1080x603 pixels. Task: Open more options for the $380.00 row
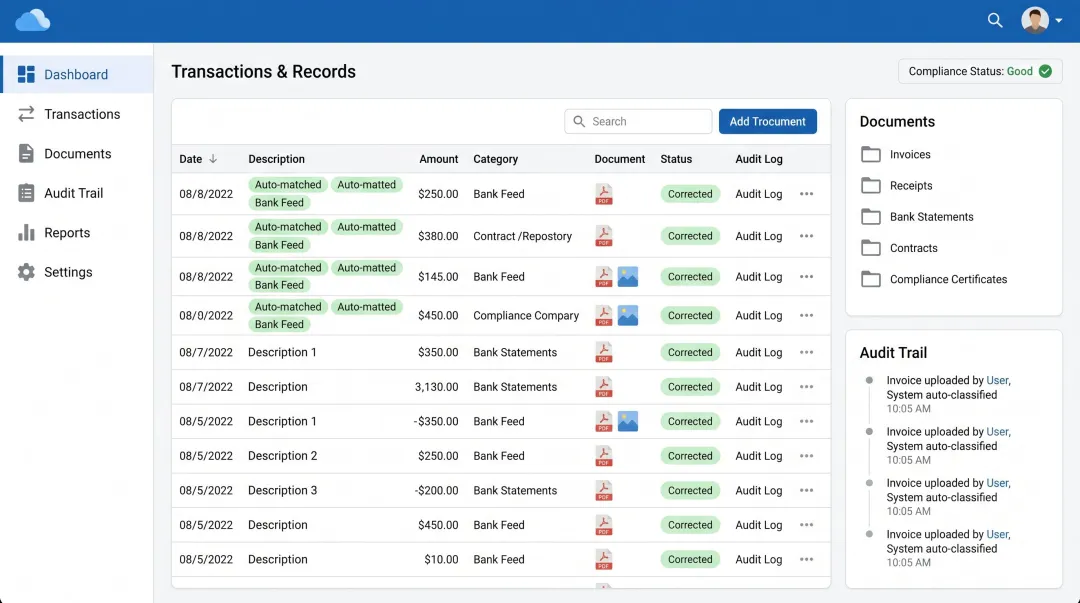[x=807, y=236]
